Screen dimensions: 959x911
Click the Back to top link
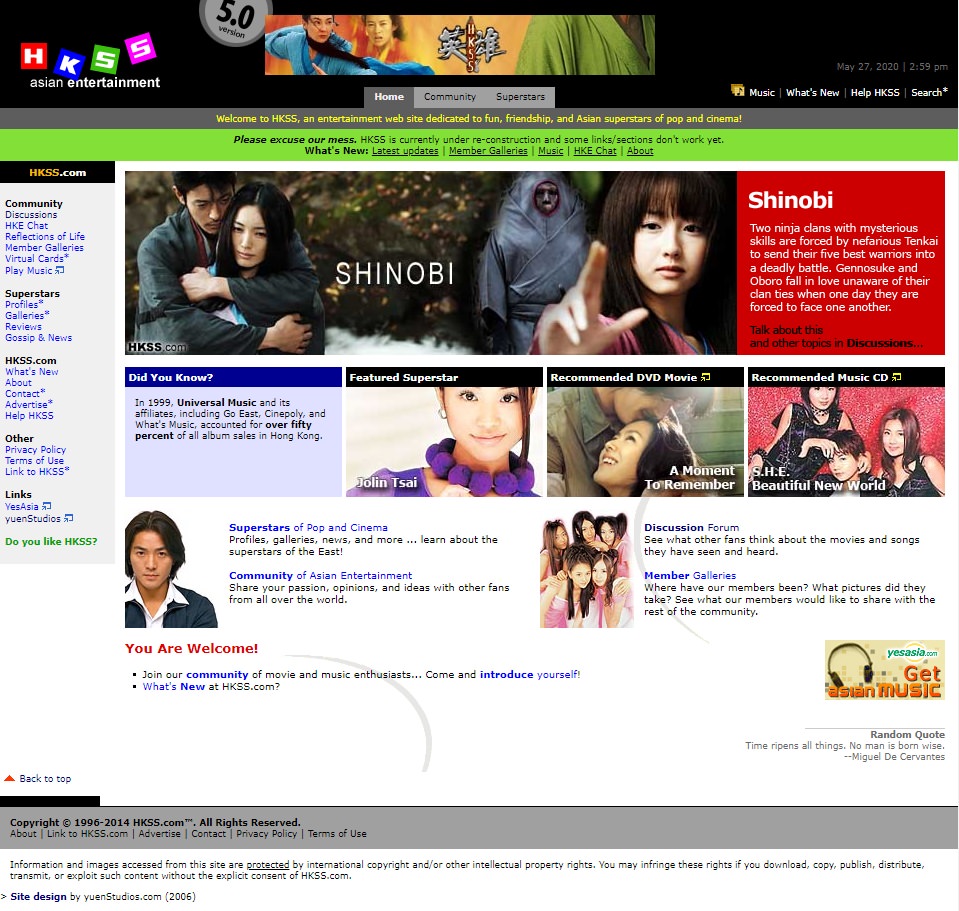pos(45,778)
